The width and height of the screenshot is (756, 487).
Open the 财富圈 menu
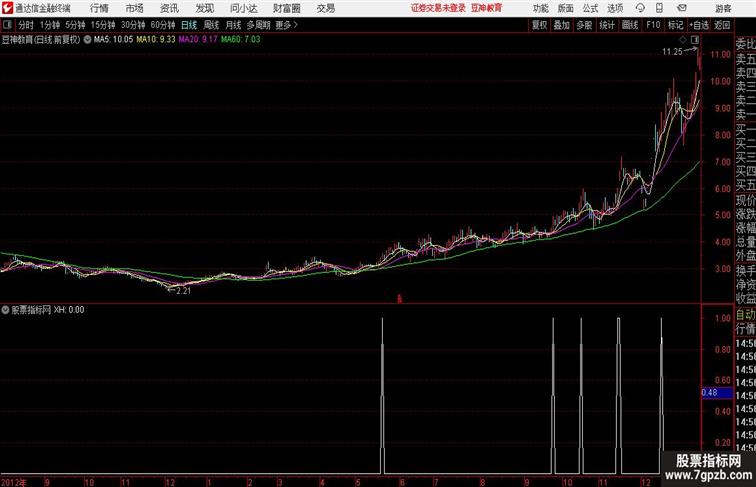click(286, 8)
